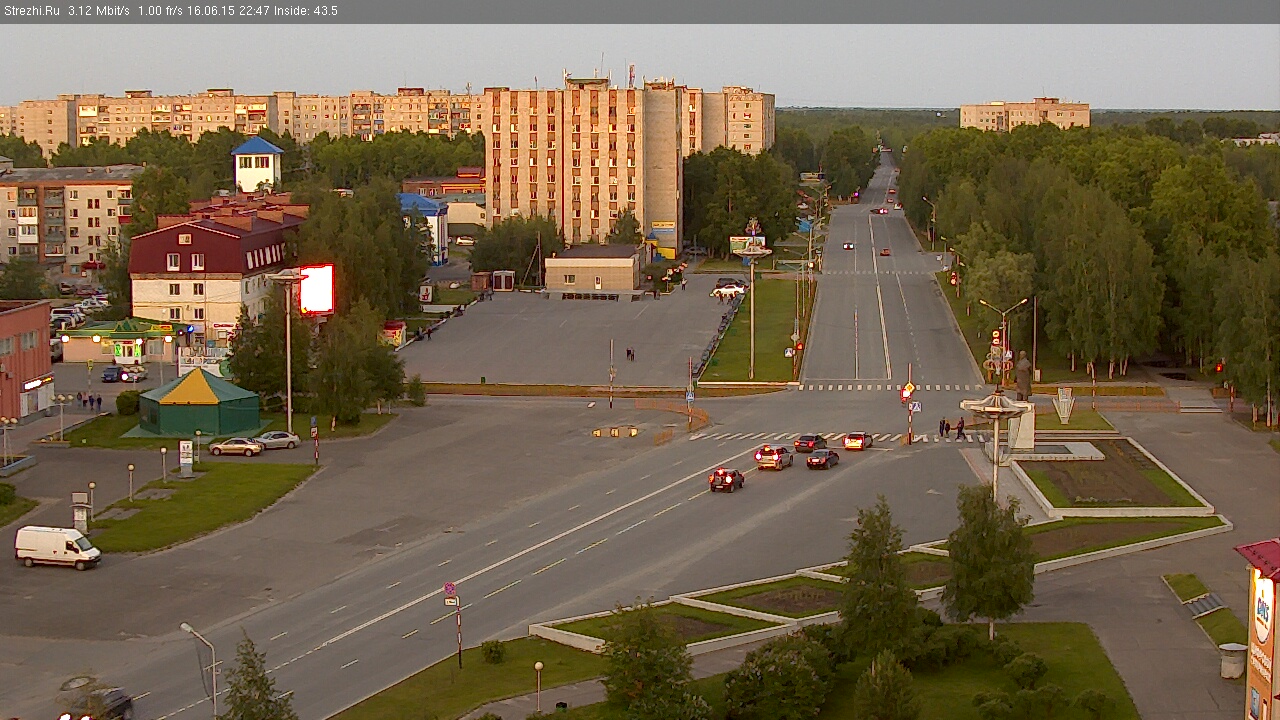
Task: Select the Inside: 43.5 temperature reading
Action: coord(306,11)
